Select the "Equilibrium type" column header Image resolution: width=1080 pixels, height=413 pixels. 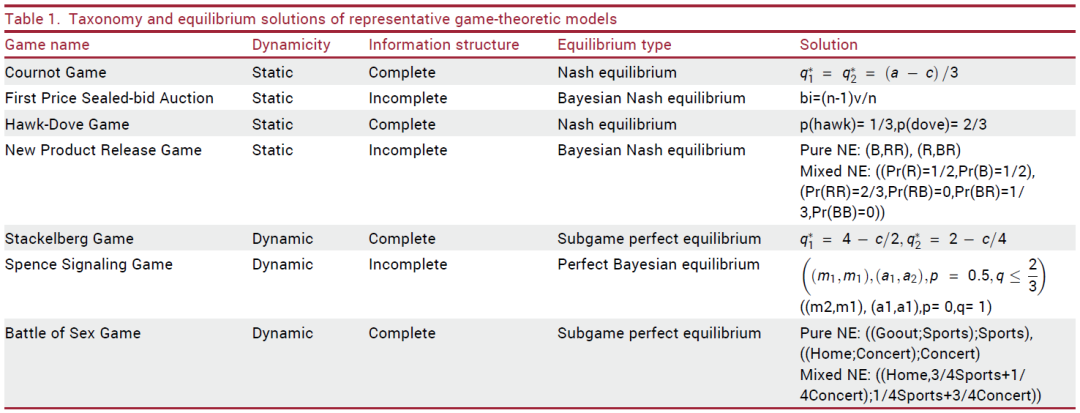[x=614, y=45]
